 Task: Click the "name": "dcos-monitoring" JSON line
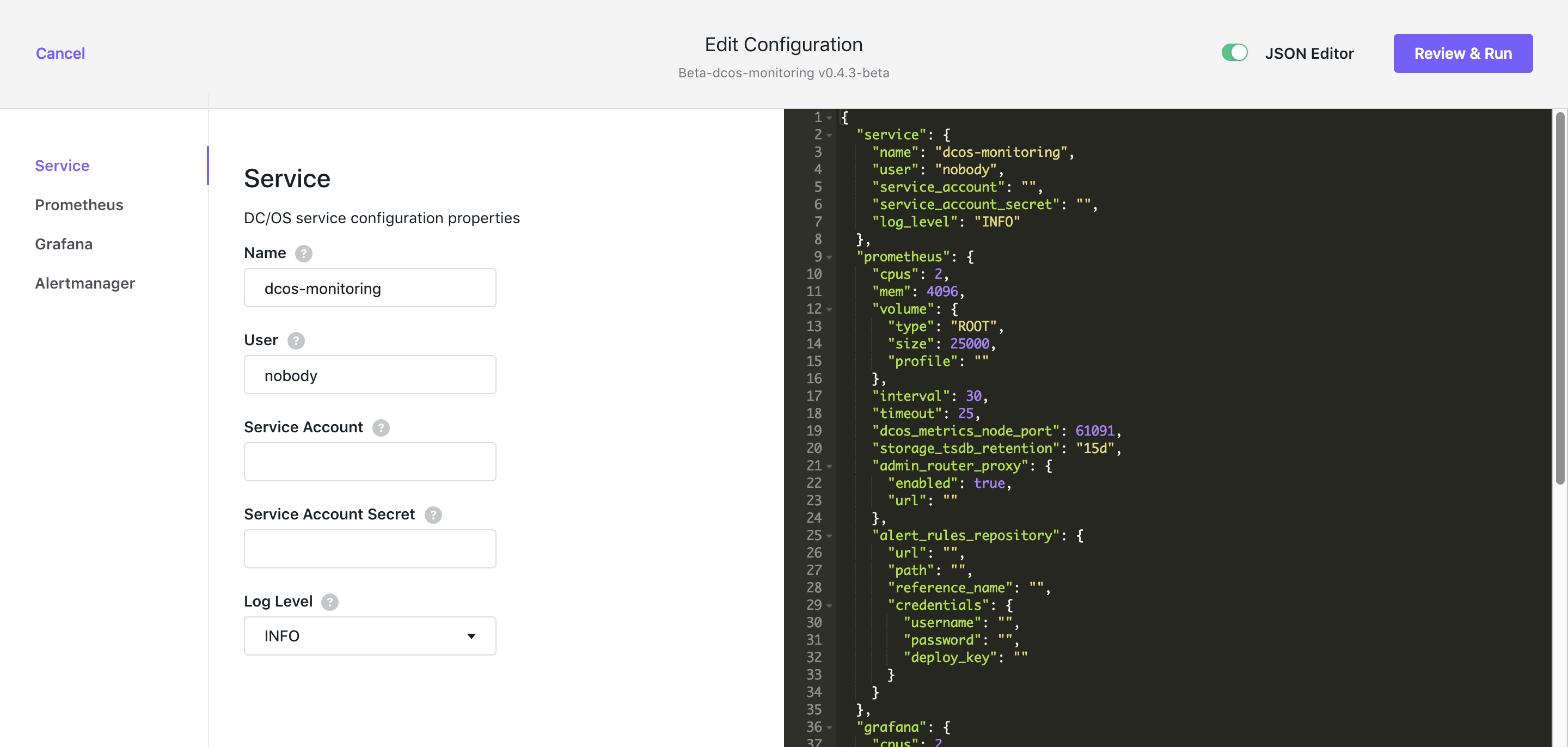click(x=973, y=152)
